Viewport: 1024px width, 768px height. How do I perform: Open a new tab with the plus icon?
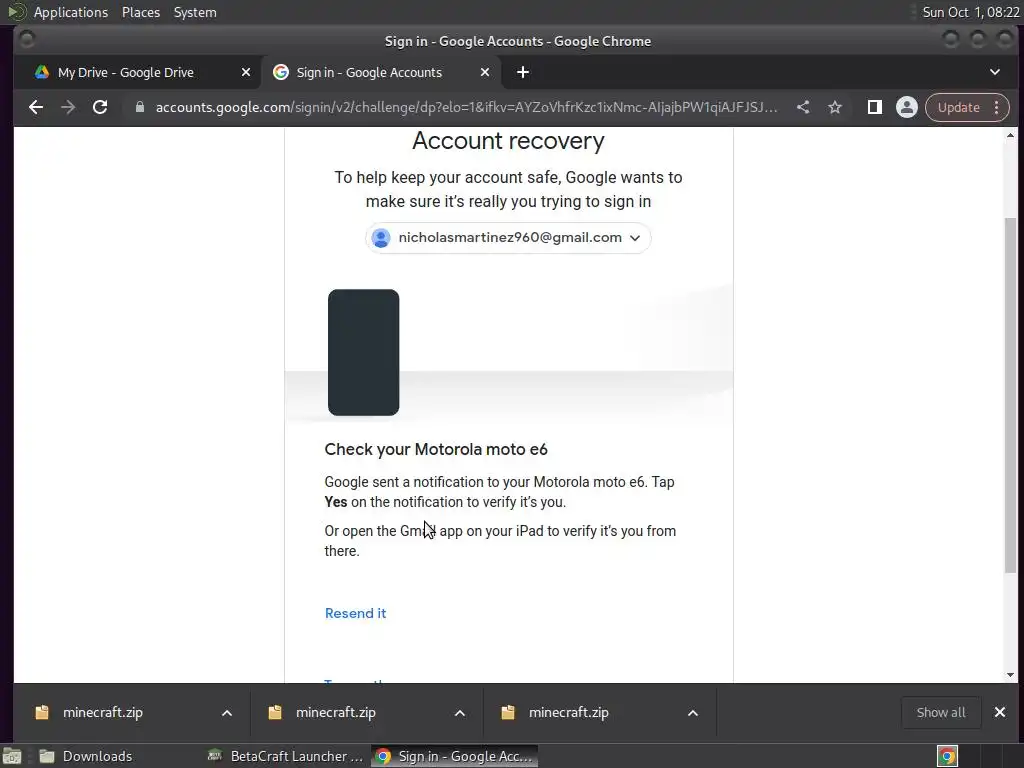click(522, 72)
